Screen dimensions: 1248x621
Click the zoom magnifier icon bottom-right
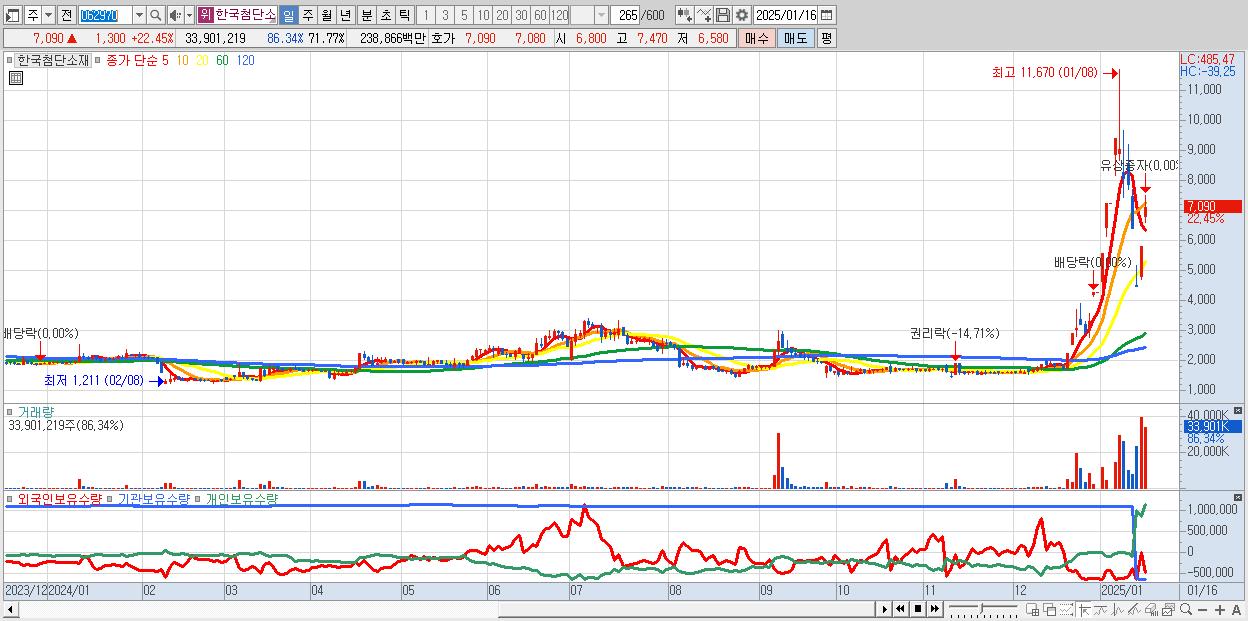point(1186,609)
